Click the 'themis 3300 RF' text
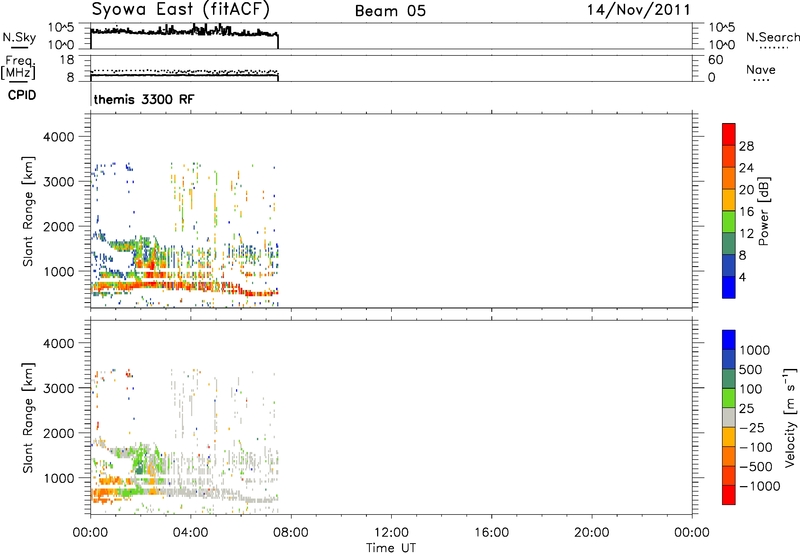Image resolution: width=800 pixels, height=554 pixels. click(144, 99)
